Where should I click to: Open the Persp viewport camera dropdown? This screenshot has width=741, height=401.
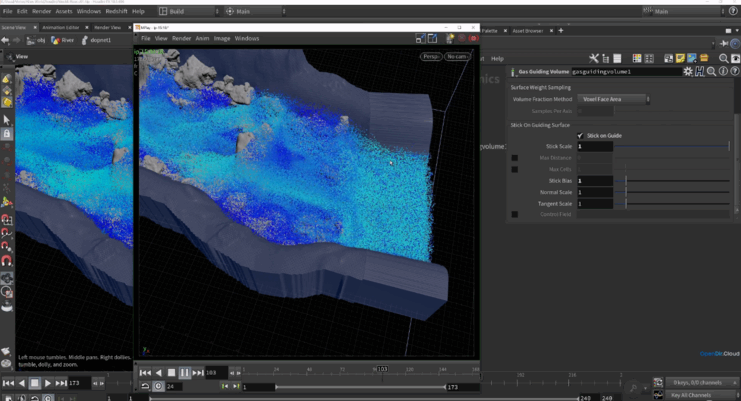pyautogui.click(x=430, y=57)
